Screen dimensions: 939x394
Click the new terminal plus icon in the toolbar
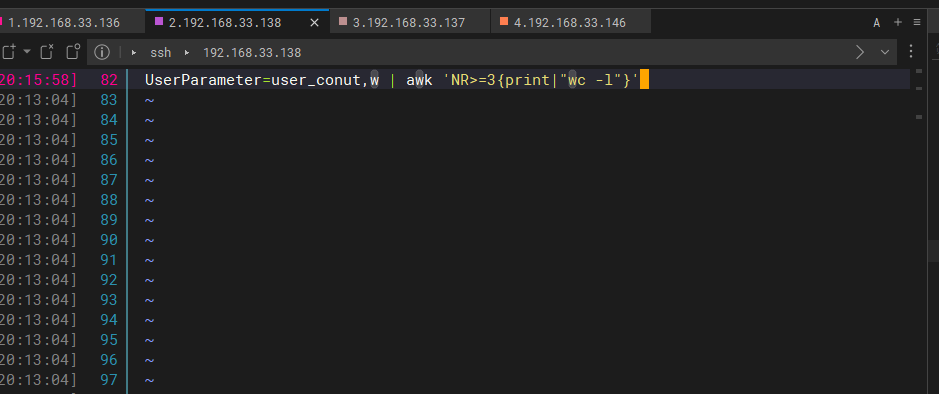click(8, 52)
